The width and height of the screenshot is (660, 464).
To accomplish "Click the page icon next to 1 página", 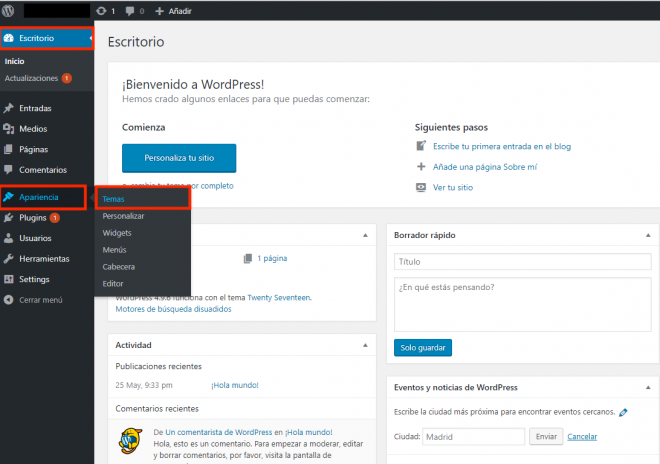I will [248, 258].
